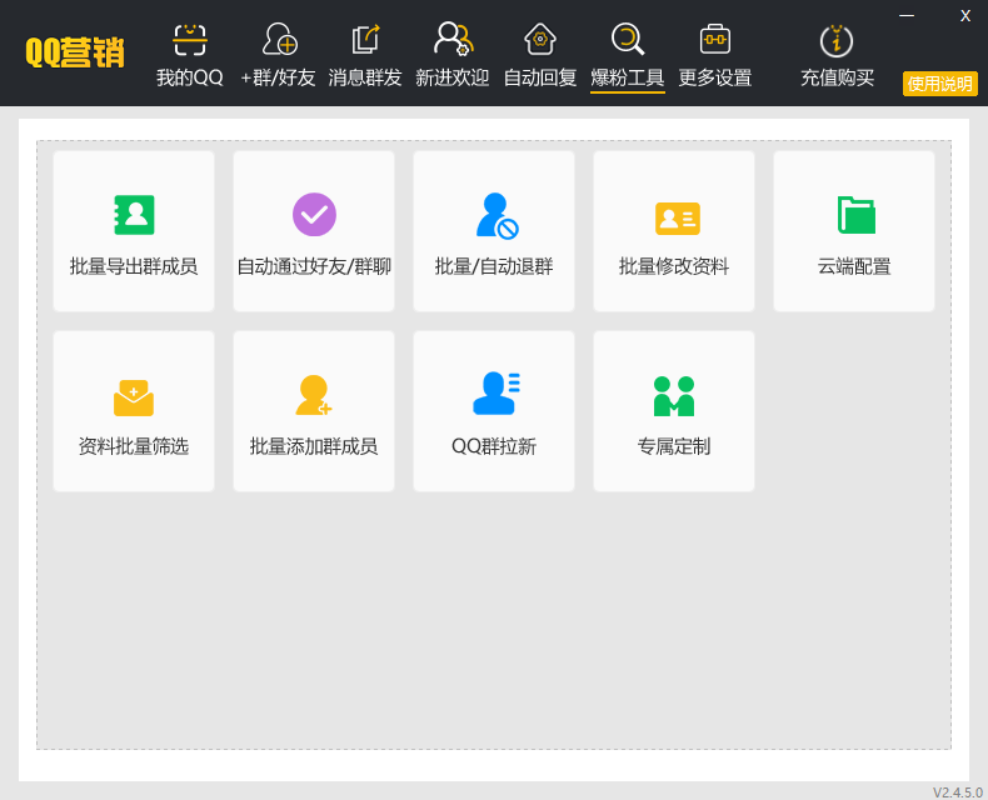This screenshot has width=988, height=800.
Task: Click the green contacts book icon
Action: pyautogui.click(x=134, y=215)
